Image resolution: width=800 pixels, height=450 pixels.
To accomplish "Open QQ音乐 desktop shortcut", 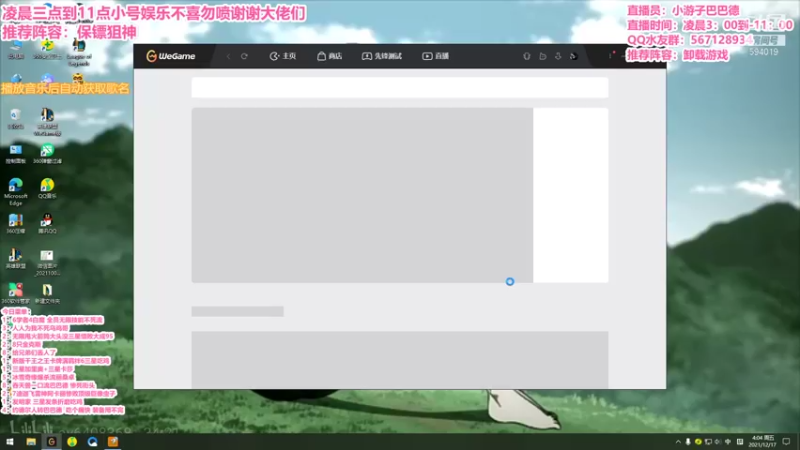I will 47,189.
